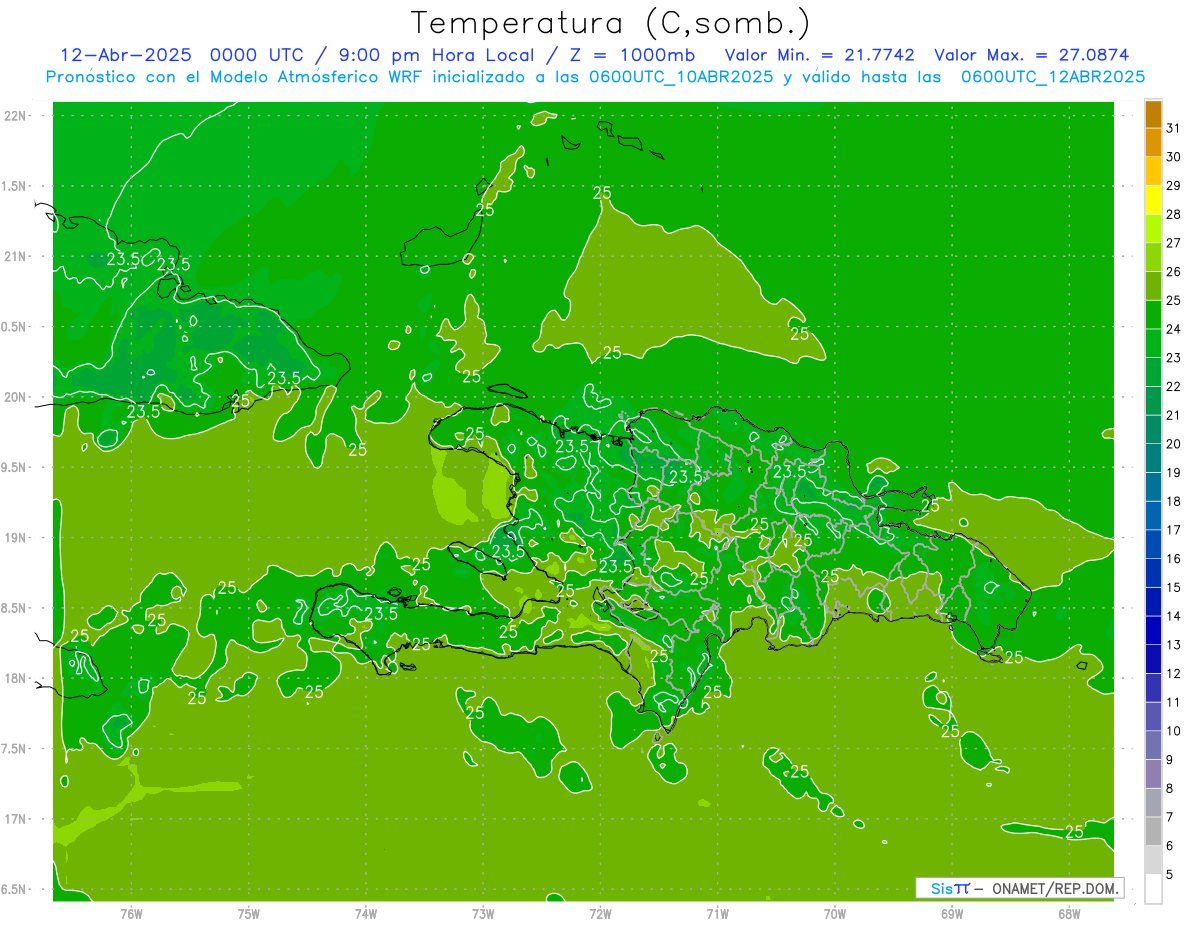The image size is (1200, 927).
Task: Click the "9" label on color scale
Action: [1170, 760]
